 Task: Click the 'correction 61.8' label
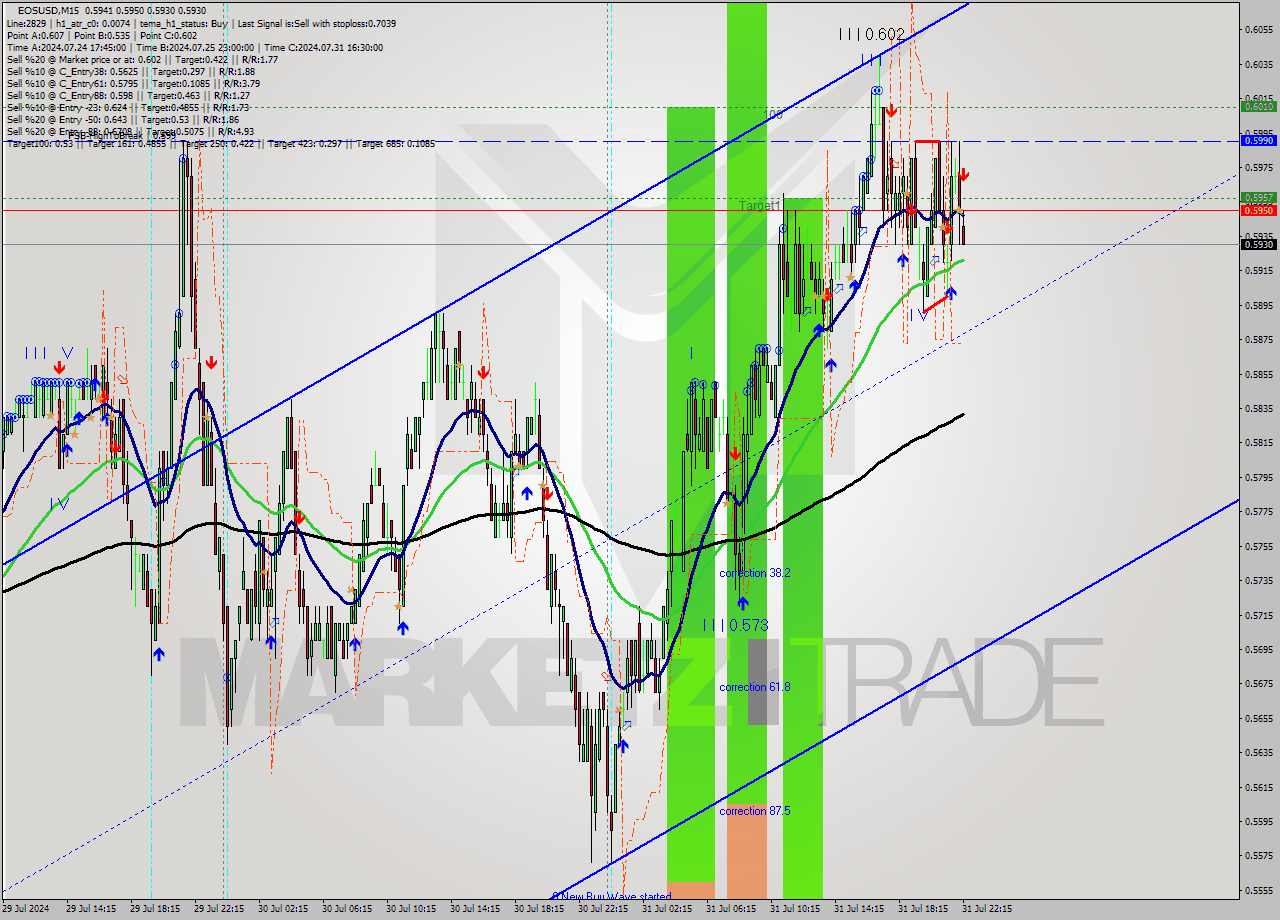click(x=755, y=687)
